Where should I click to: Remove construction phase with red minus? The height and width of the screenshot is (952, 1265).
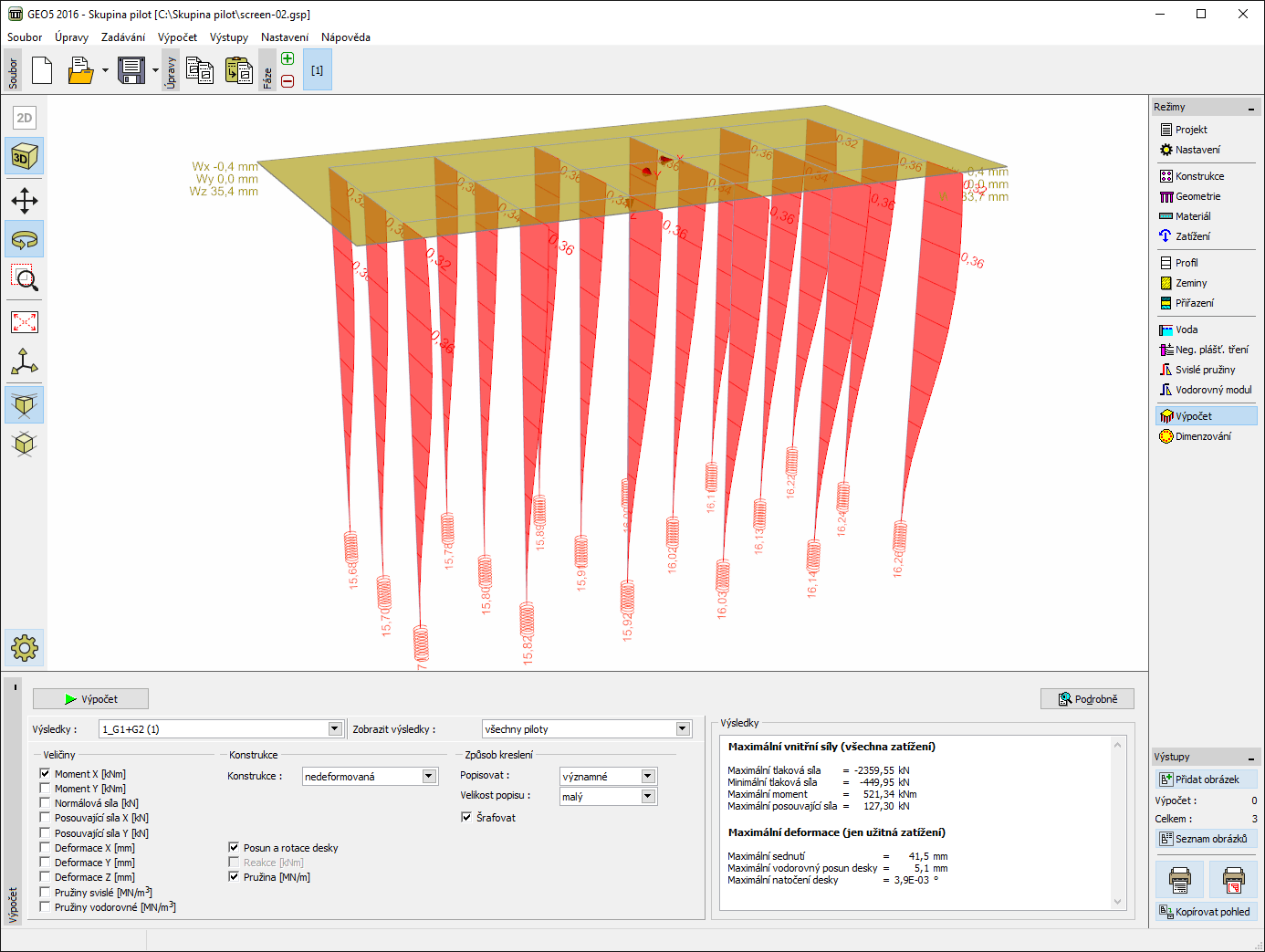[287, 81]
